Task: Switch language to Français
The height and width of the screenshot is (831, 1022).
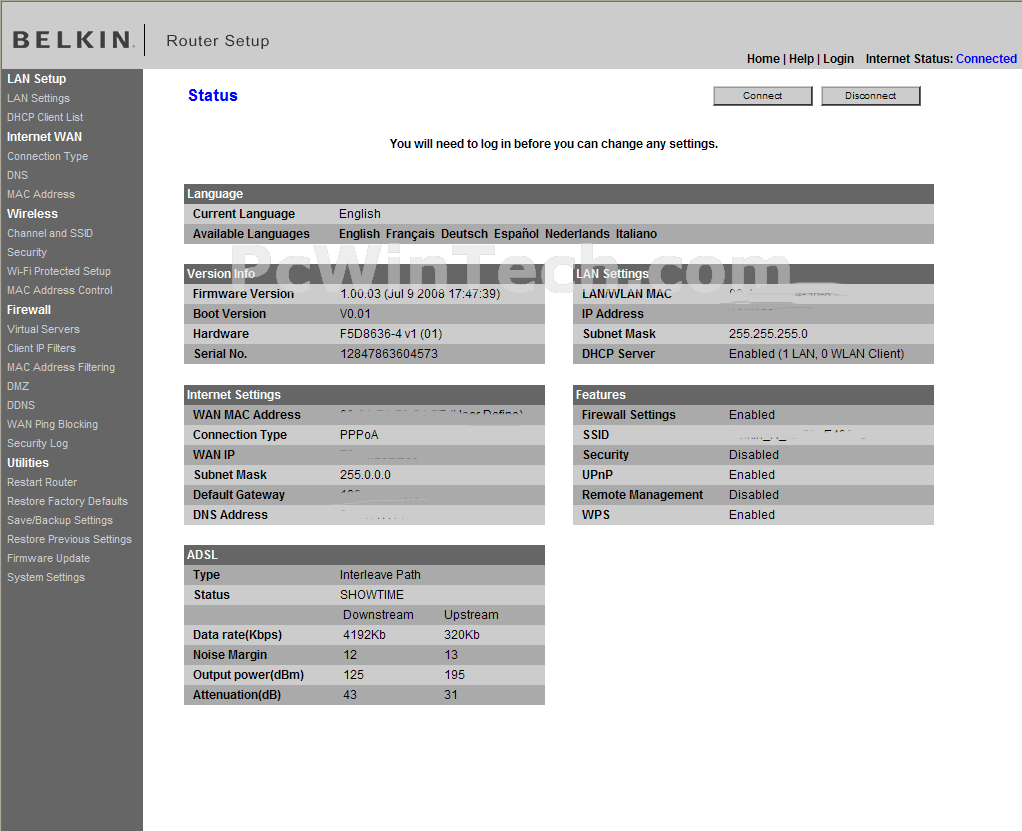Action: tap(410, 234)
